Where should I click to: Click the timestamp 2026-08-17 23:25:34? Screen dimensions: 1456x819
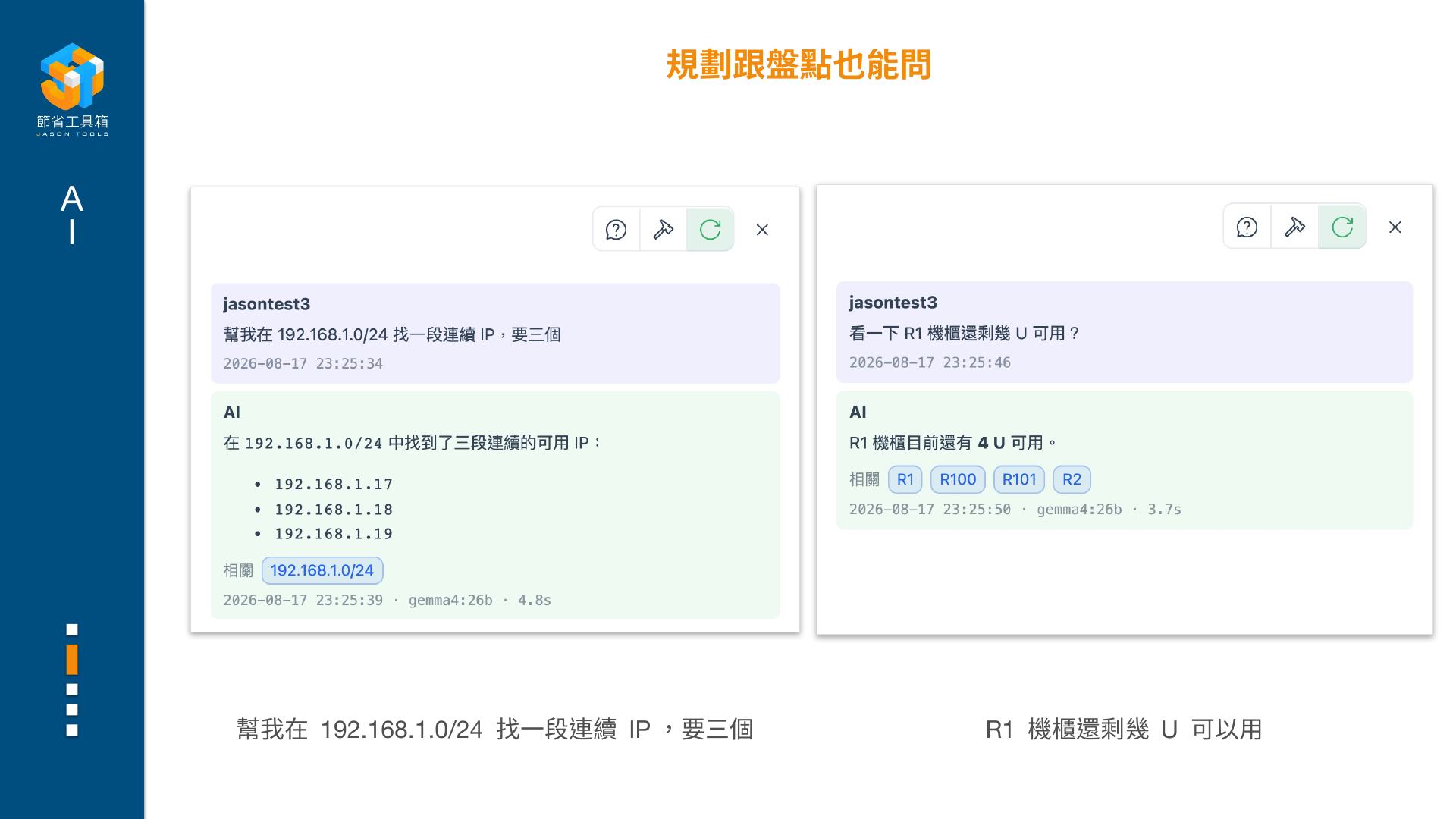(x=303, y=363)
